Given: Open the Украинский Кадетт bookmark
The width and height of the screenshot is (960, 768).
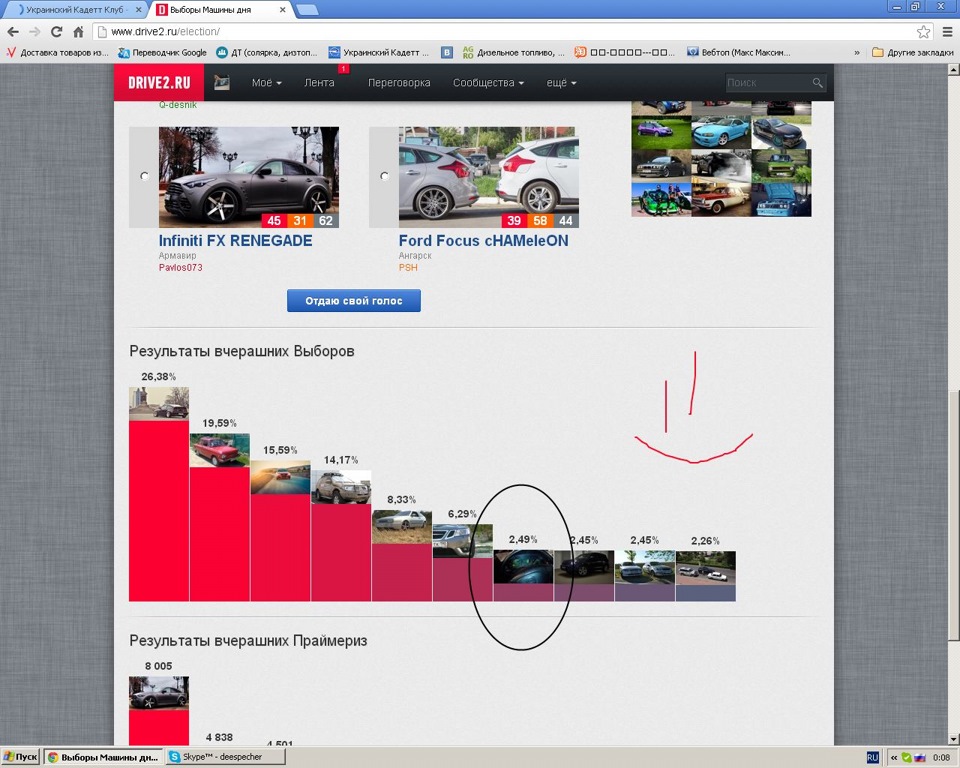Looking at the screenshot, I should pos(379,53).
